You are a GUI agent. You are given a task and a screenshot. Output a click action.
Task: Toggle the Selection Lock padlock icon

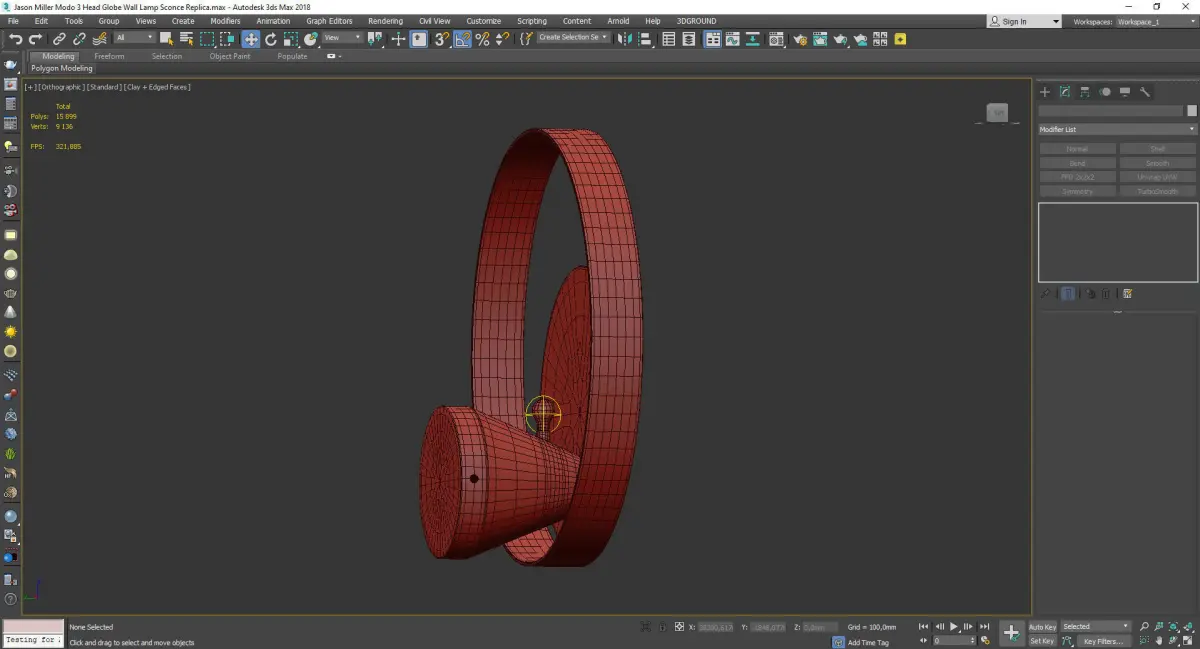coord(662,627)
